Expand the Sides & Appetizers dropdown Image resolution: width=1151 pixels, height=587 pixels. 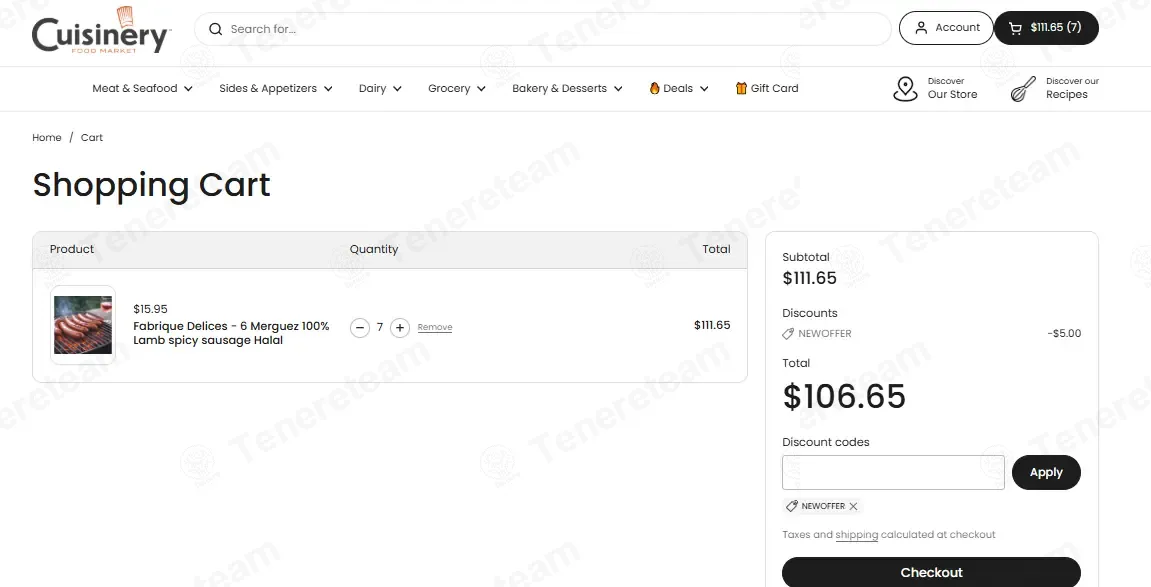tap(276, 89)
